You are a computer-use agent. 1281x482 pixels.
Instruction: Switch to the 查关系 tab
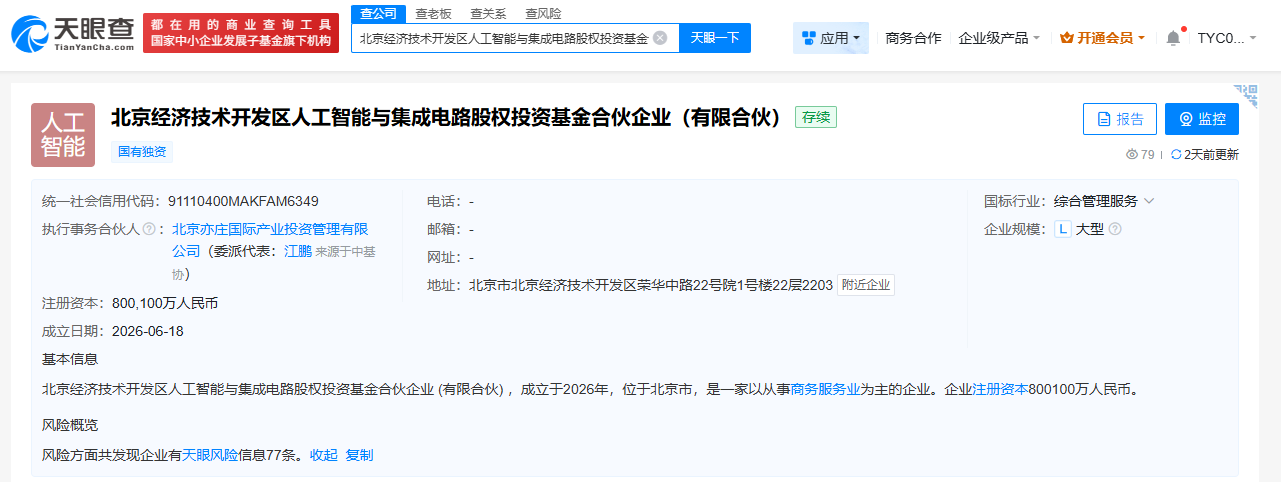(488, 13)
